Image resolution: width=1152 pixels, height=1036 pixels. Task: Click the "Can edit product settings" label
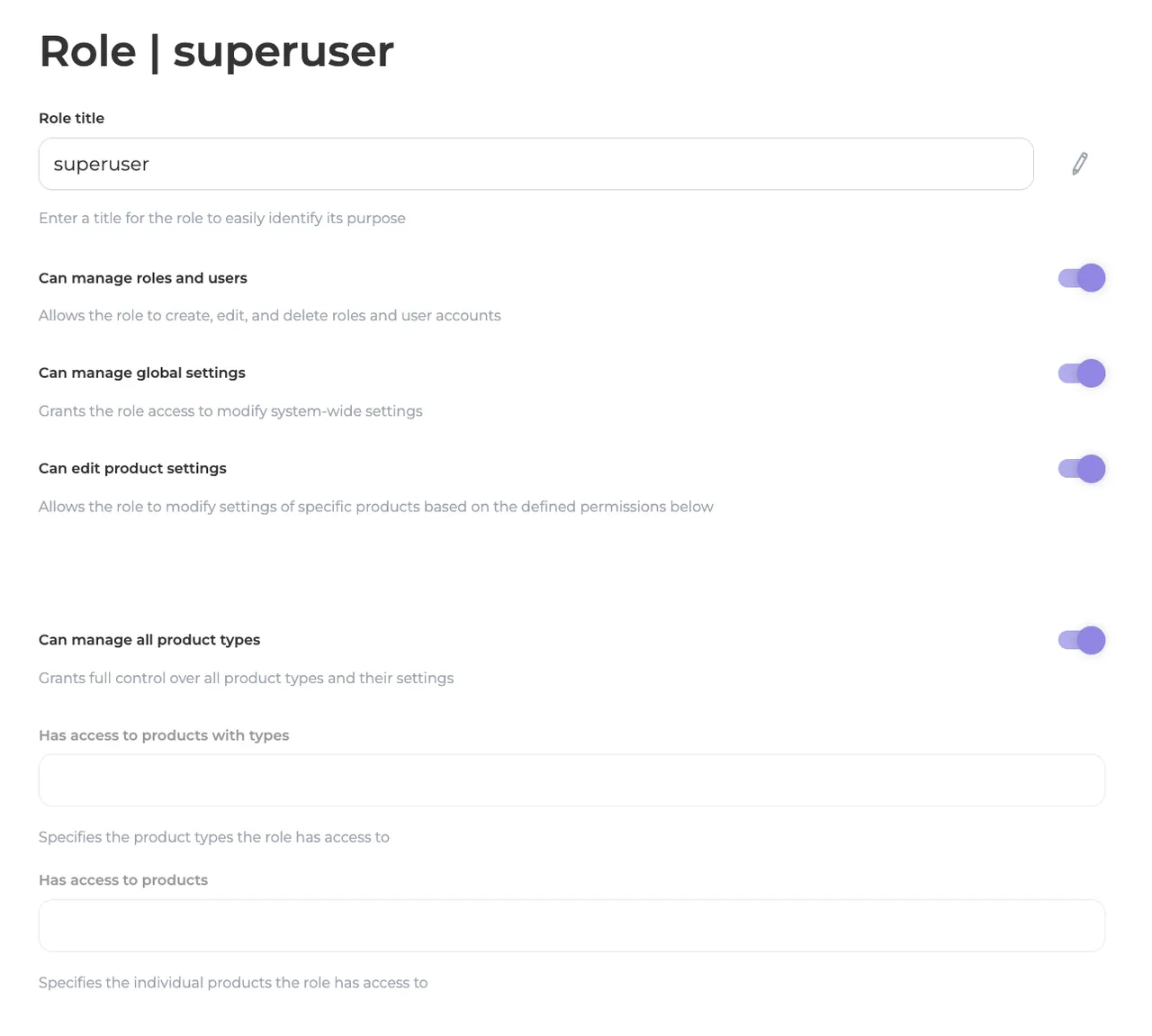pyautogui.click(x=132, y=468)
